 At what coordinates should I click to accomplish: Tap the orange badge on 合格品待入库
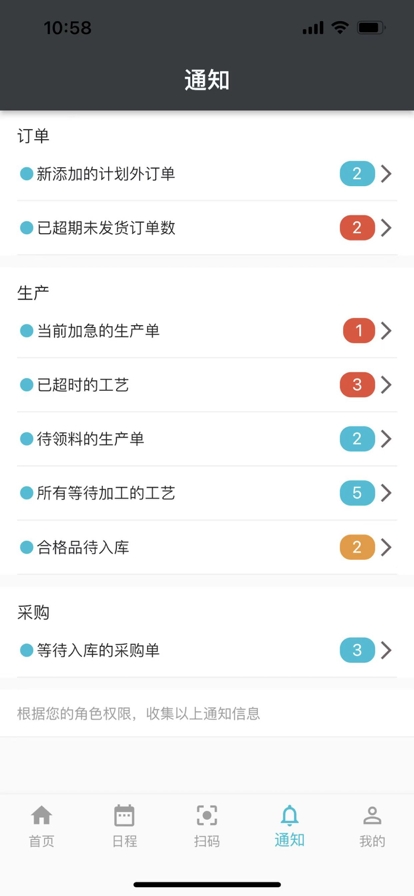click(357, 547)
